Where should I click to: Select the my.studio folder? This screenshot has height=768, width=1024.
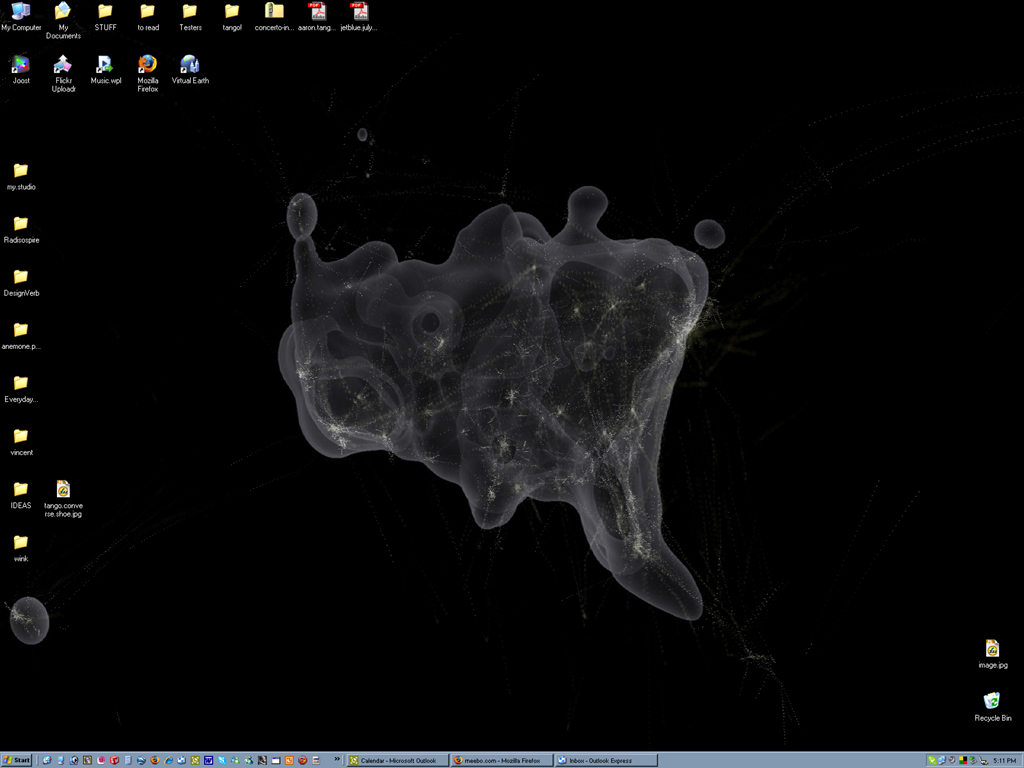21,176
